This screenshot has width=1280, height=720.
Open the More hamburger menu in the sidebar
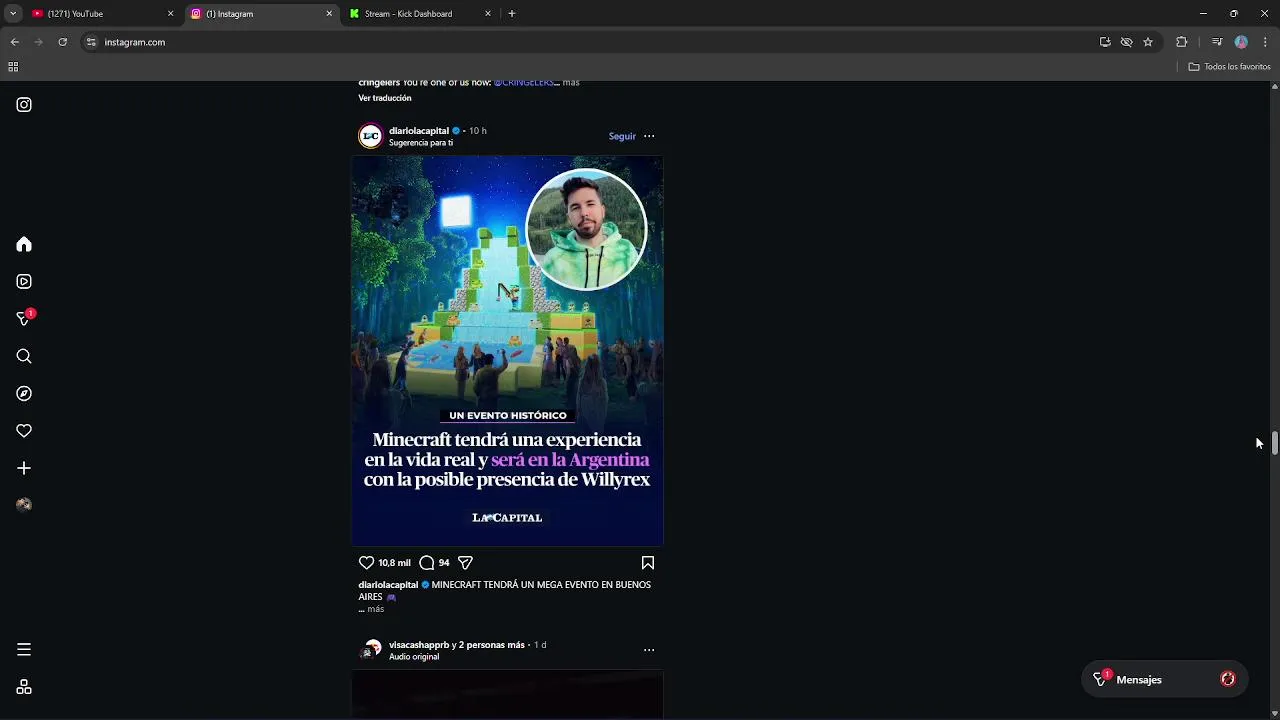[x=24, y=650]
